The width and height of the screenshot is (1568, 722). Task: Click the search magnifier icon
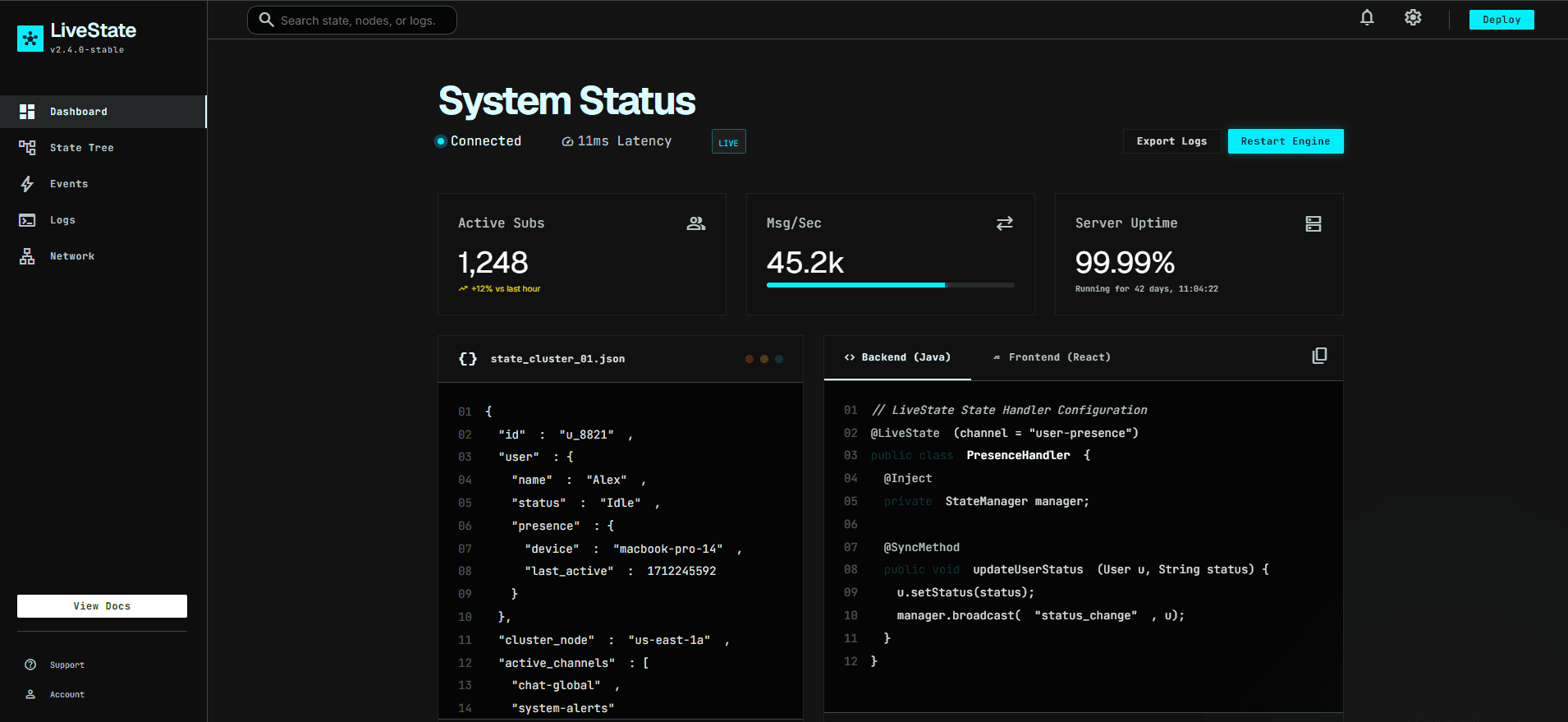click(x=267, y=20)
